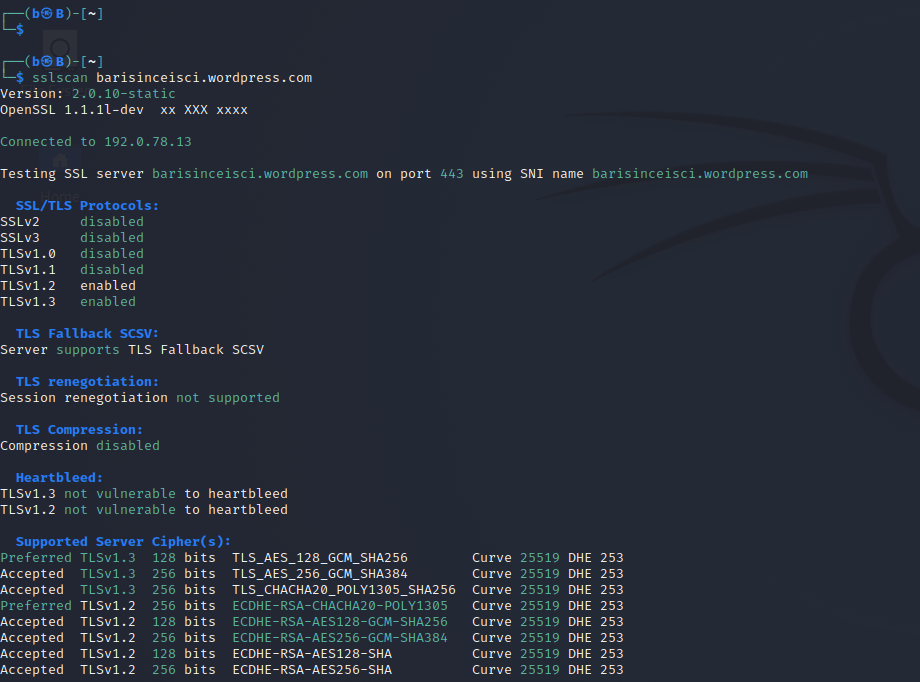920x682 pixels.
Task: Click the TLSv1.3 enabled status
Action: (x=108, y=301)
